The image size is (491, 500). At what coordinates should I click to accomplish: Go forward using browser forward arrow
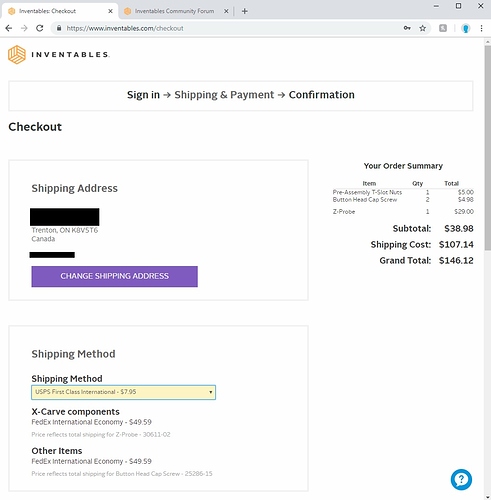coord(24,28)
